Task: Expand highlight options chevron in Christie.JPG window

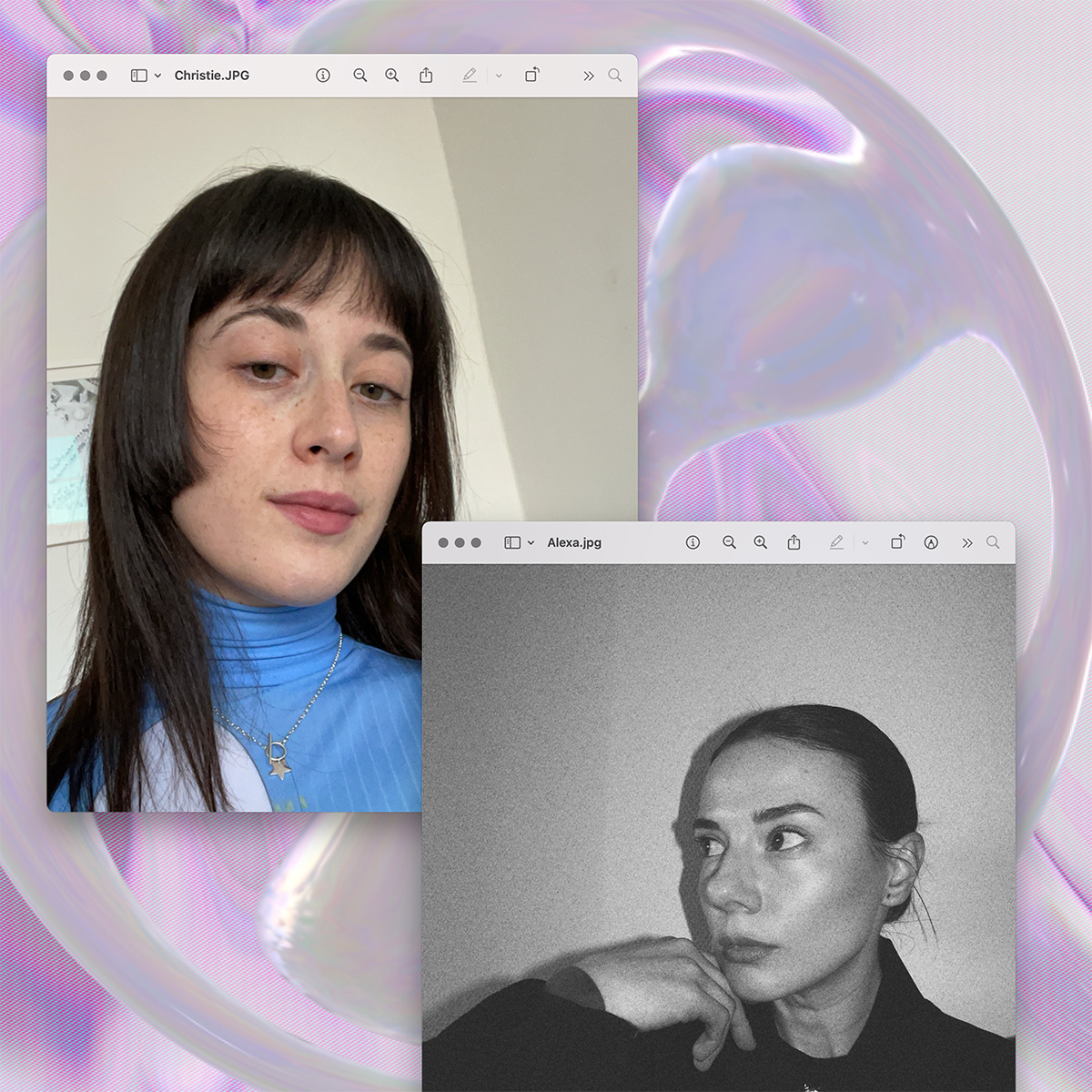Action: point(499,76)
